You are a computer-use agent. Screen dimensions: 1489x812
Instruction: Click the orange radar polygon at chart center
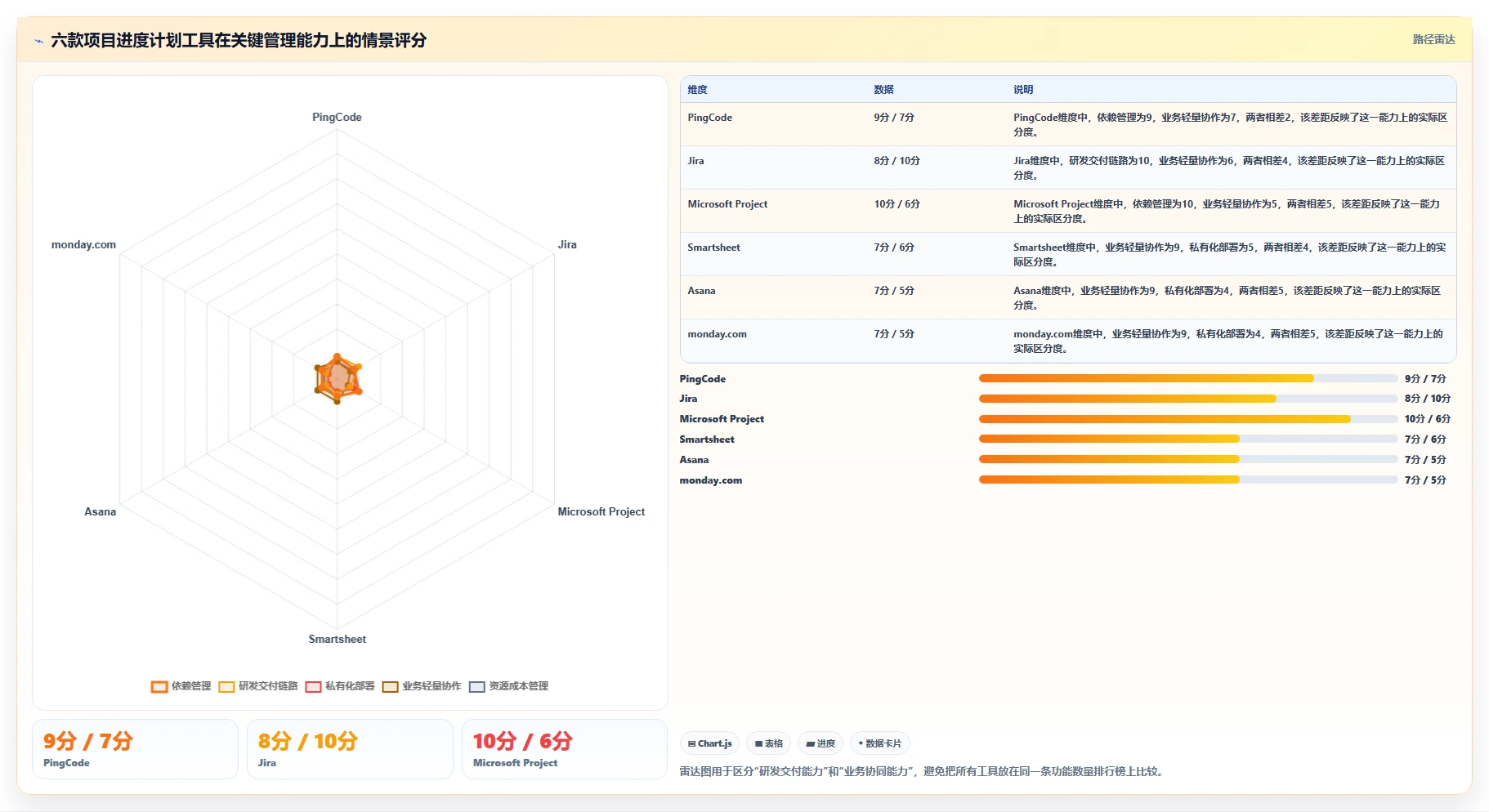[x=338, y=378]
